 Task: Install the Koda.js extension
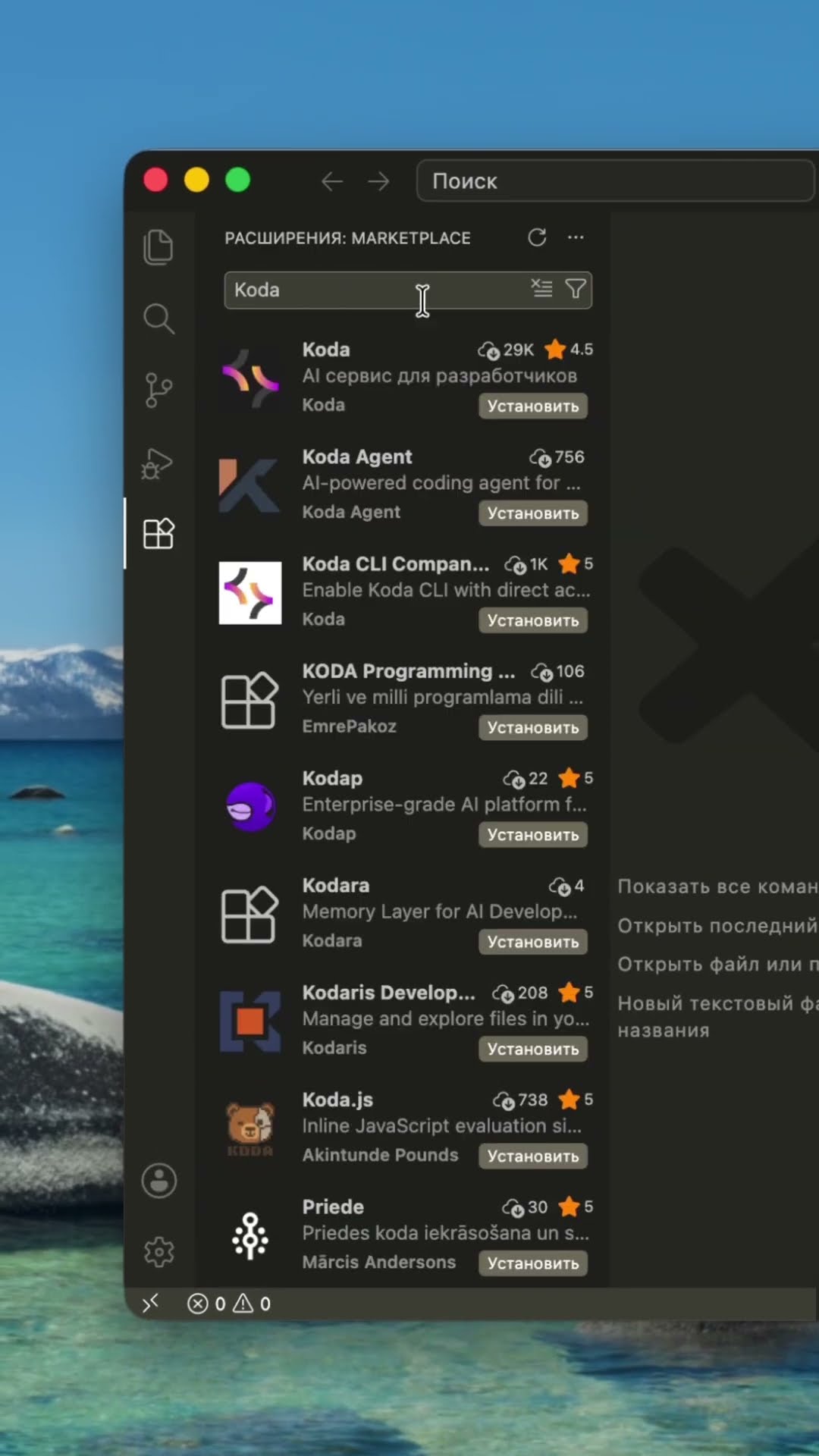tap(533, 1156)
